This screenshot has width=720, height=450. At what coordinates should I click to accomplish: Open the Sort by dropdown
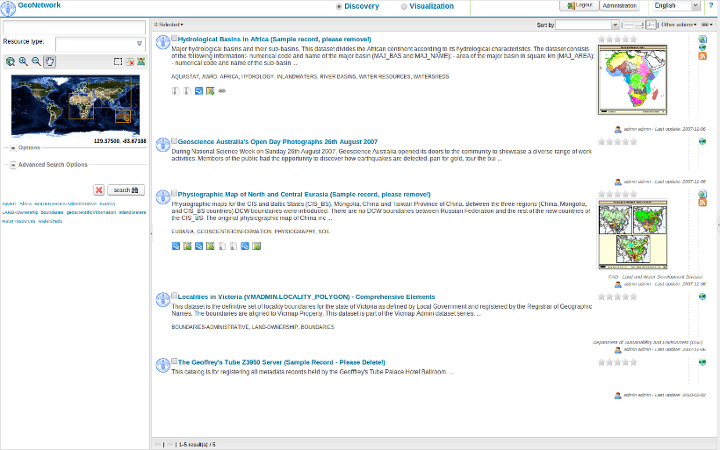tap(589, 24)
